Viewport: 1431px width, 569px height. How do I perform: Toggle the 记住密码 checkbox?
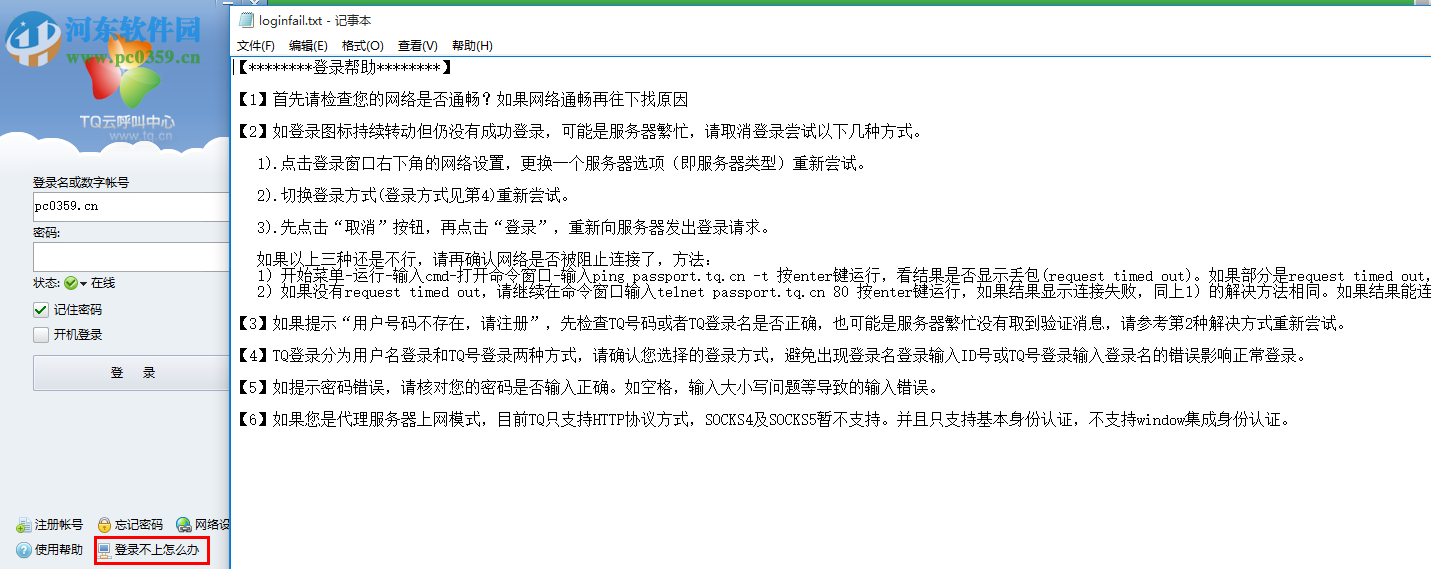point(41,310)
